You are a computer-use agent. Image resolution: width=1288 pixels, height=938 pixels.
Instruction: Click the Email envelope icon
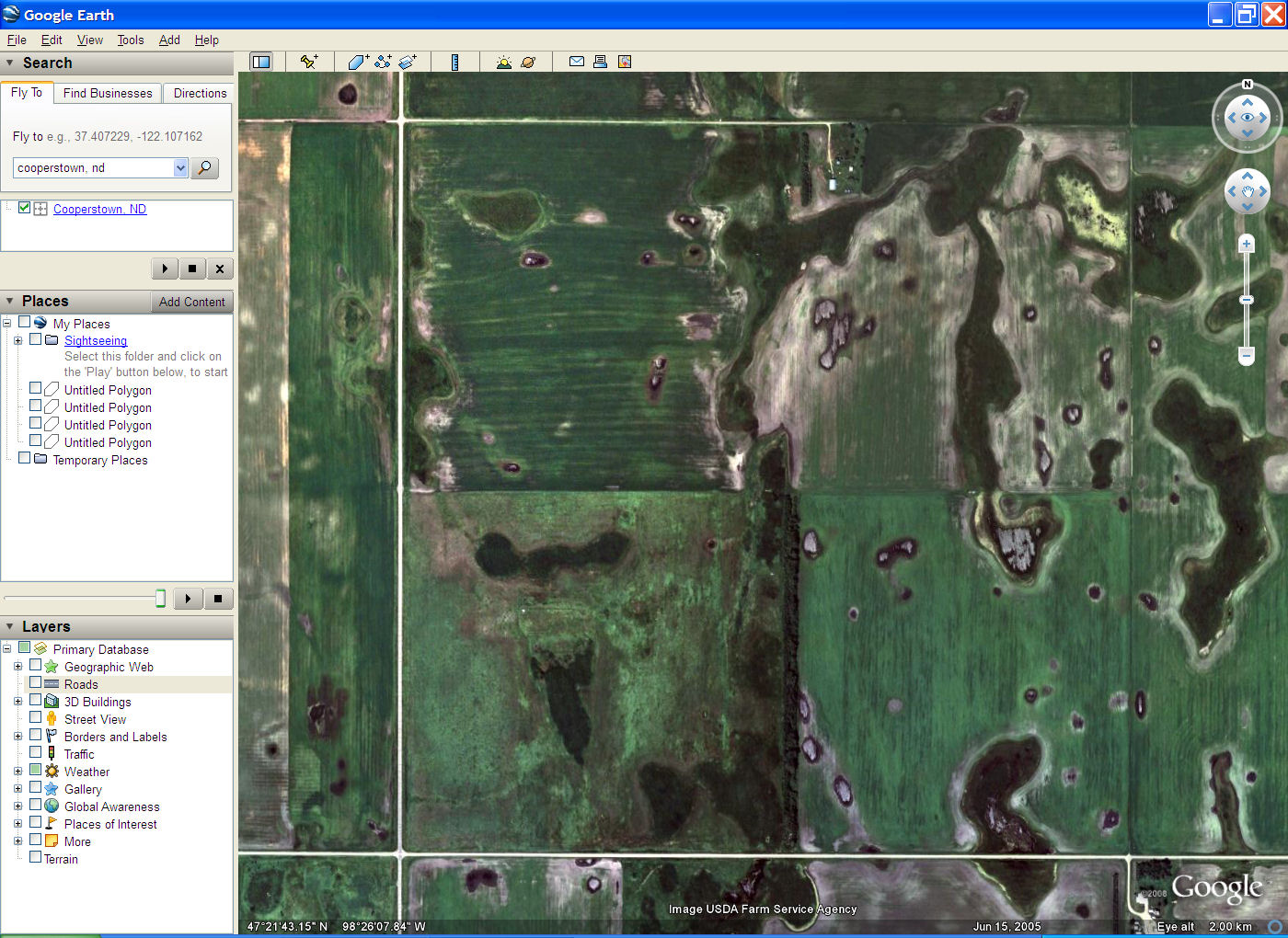click(x=577, y=62)
